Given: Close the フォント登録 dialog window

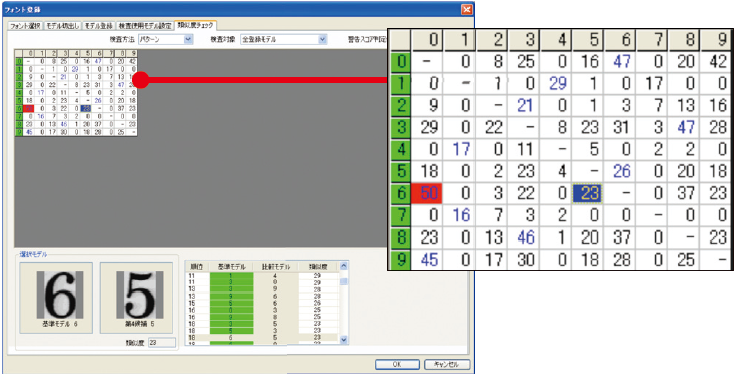Looking at the screenshot, I should (466, 9).
